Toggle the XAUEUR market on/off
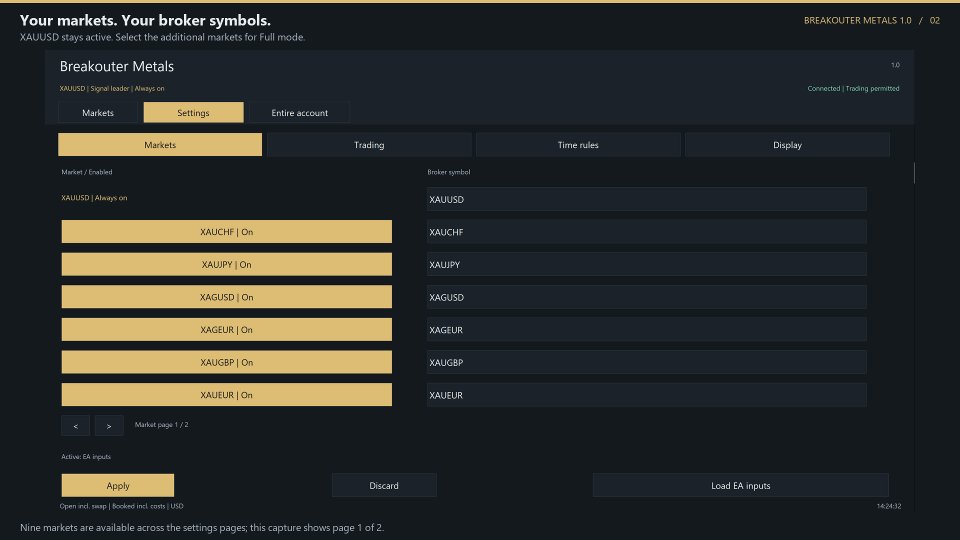 227,395
